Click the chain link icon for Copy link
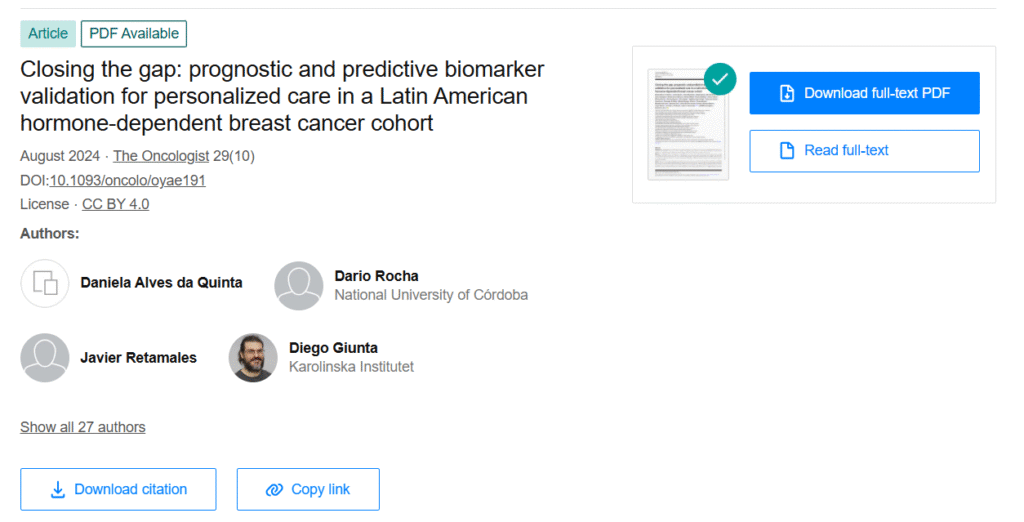1024x522 pixels. 274,489
